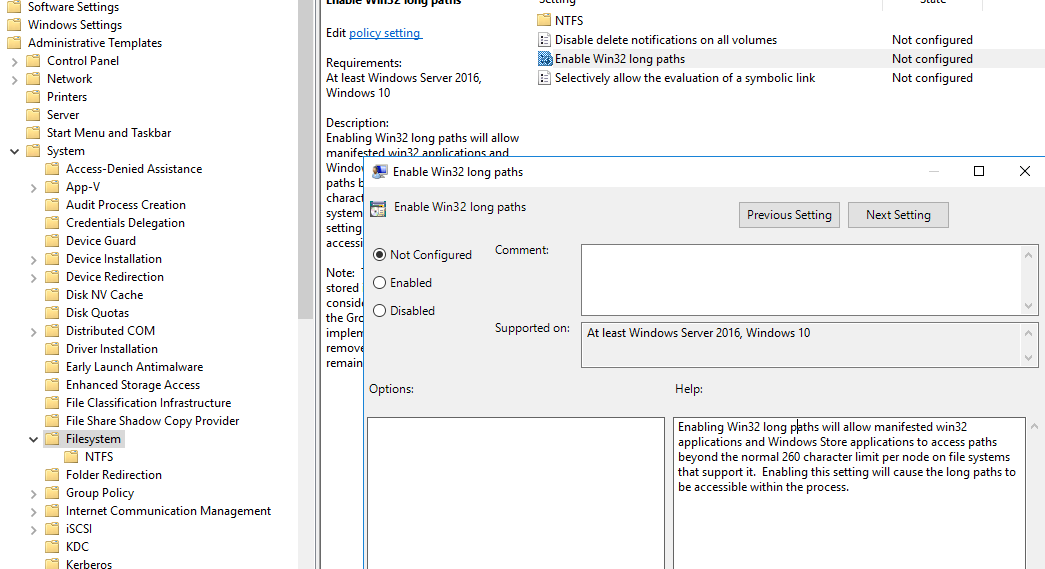This screenshot has height=569, width=1045.
Task: Select the Not Configured radio button
Action: point(379,255)
